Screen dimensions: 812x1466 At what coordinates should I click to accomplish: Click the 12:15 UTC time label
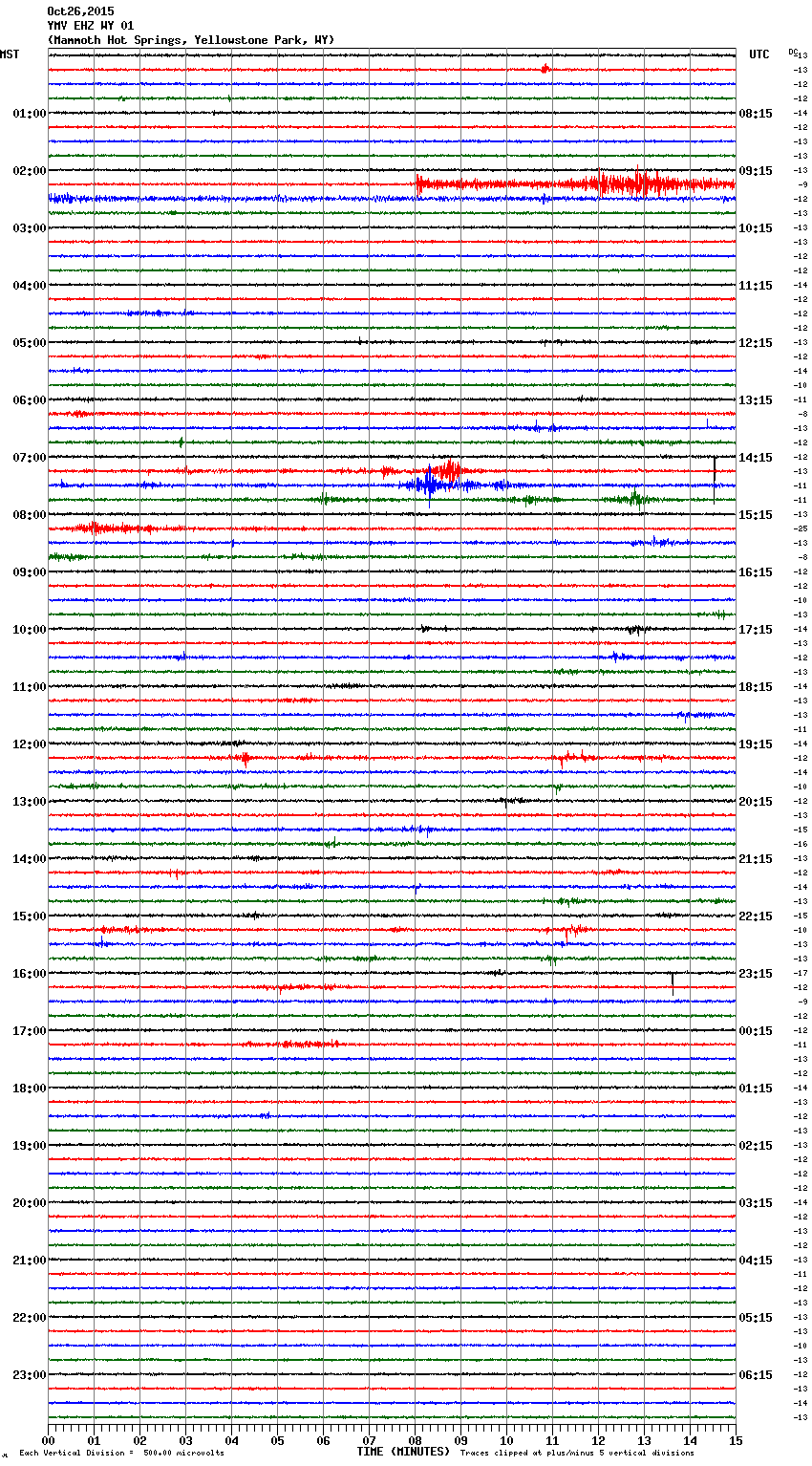click(x=756, y=342)
